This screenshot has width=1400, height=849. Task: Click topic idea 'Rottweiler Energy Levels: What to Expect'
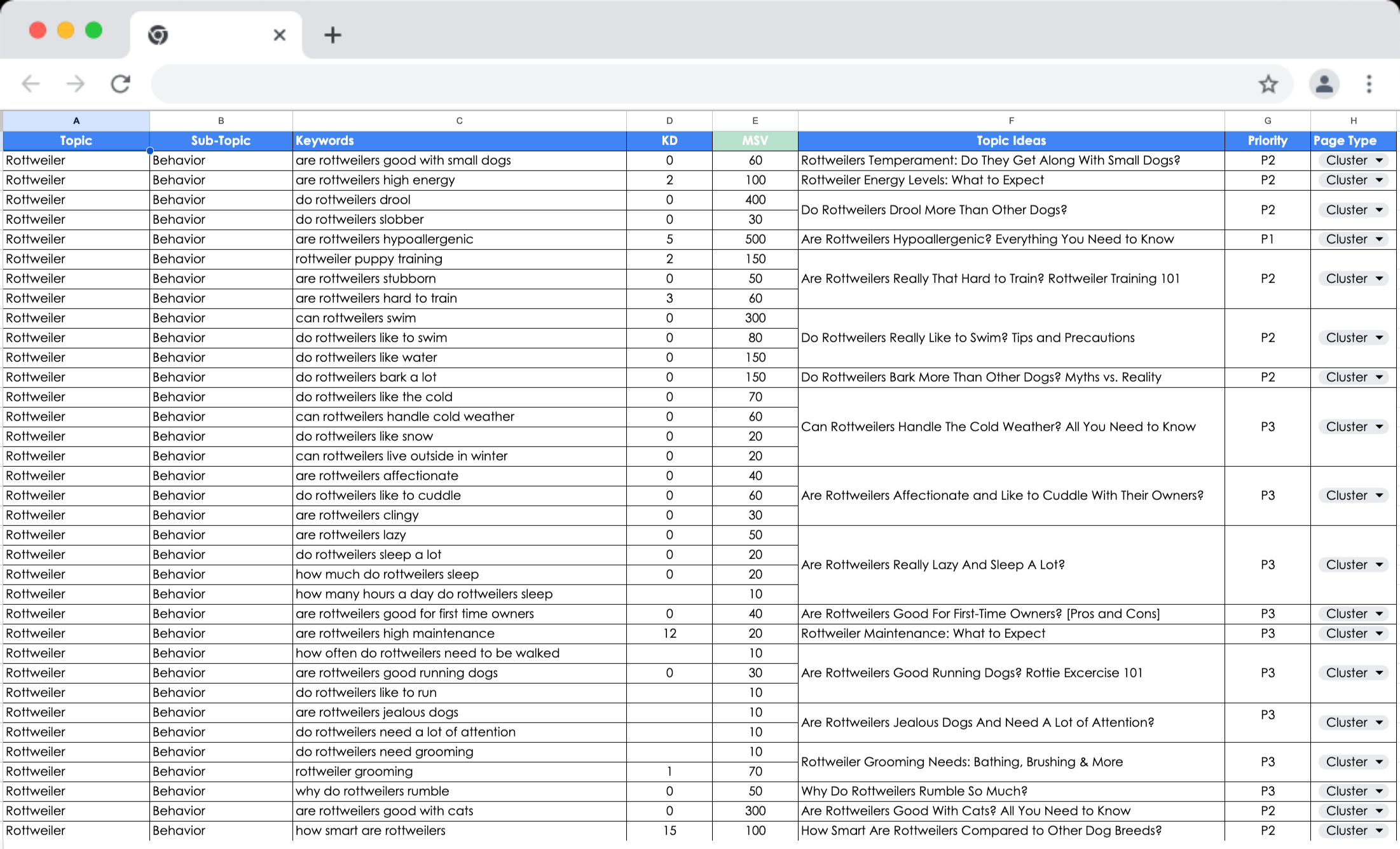click(x=1012, y=181)
